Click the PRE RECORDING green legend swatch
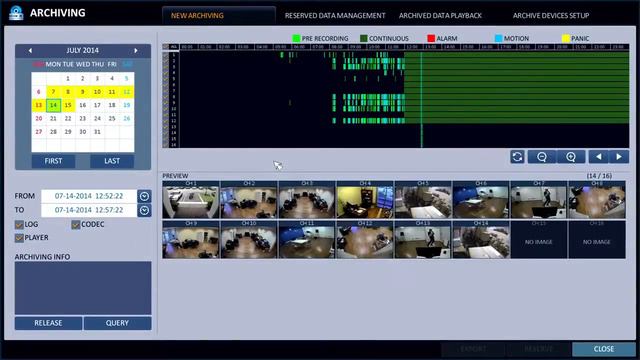Screen dimensions: 640x360 click(x=296, y=38)
